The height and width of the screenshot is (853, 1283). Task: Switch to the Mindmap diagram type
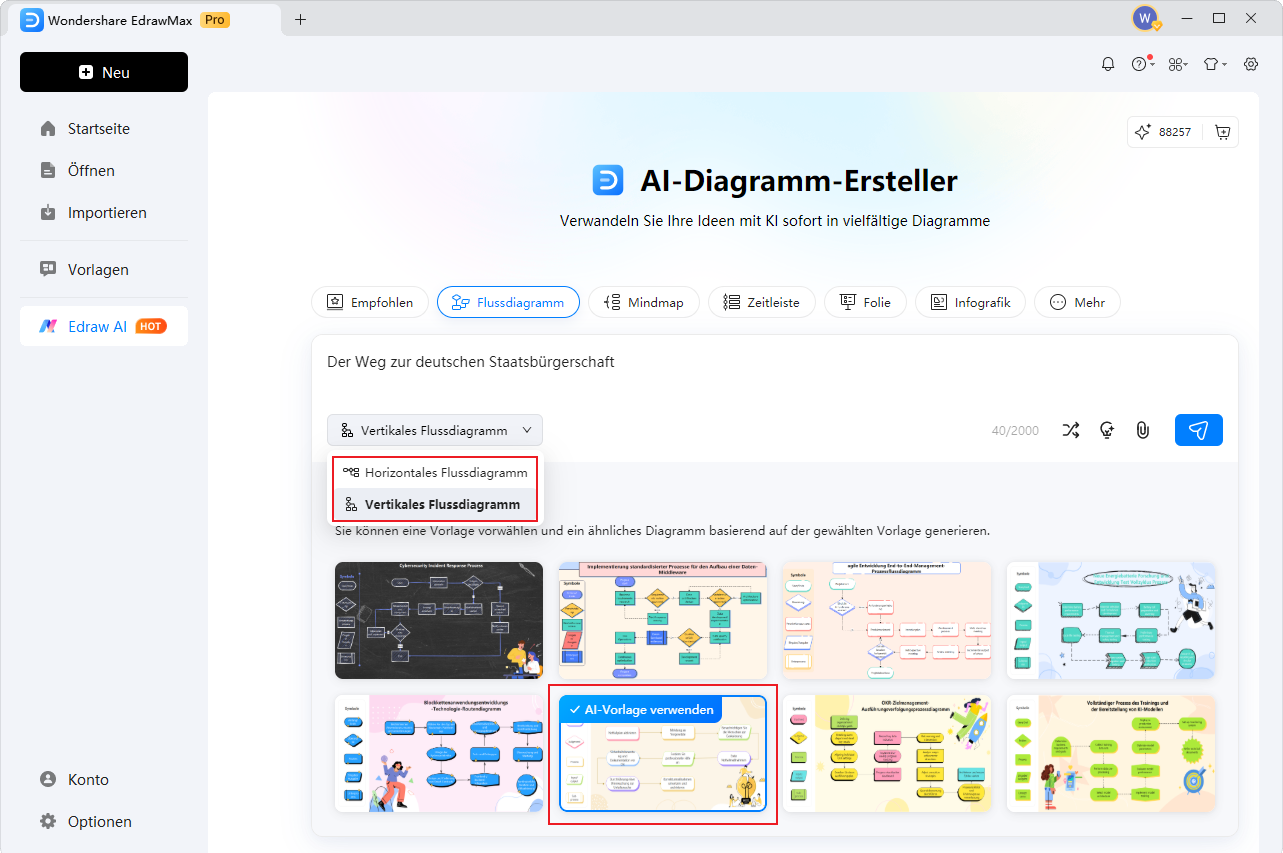pos(643,301)
